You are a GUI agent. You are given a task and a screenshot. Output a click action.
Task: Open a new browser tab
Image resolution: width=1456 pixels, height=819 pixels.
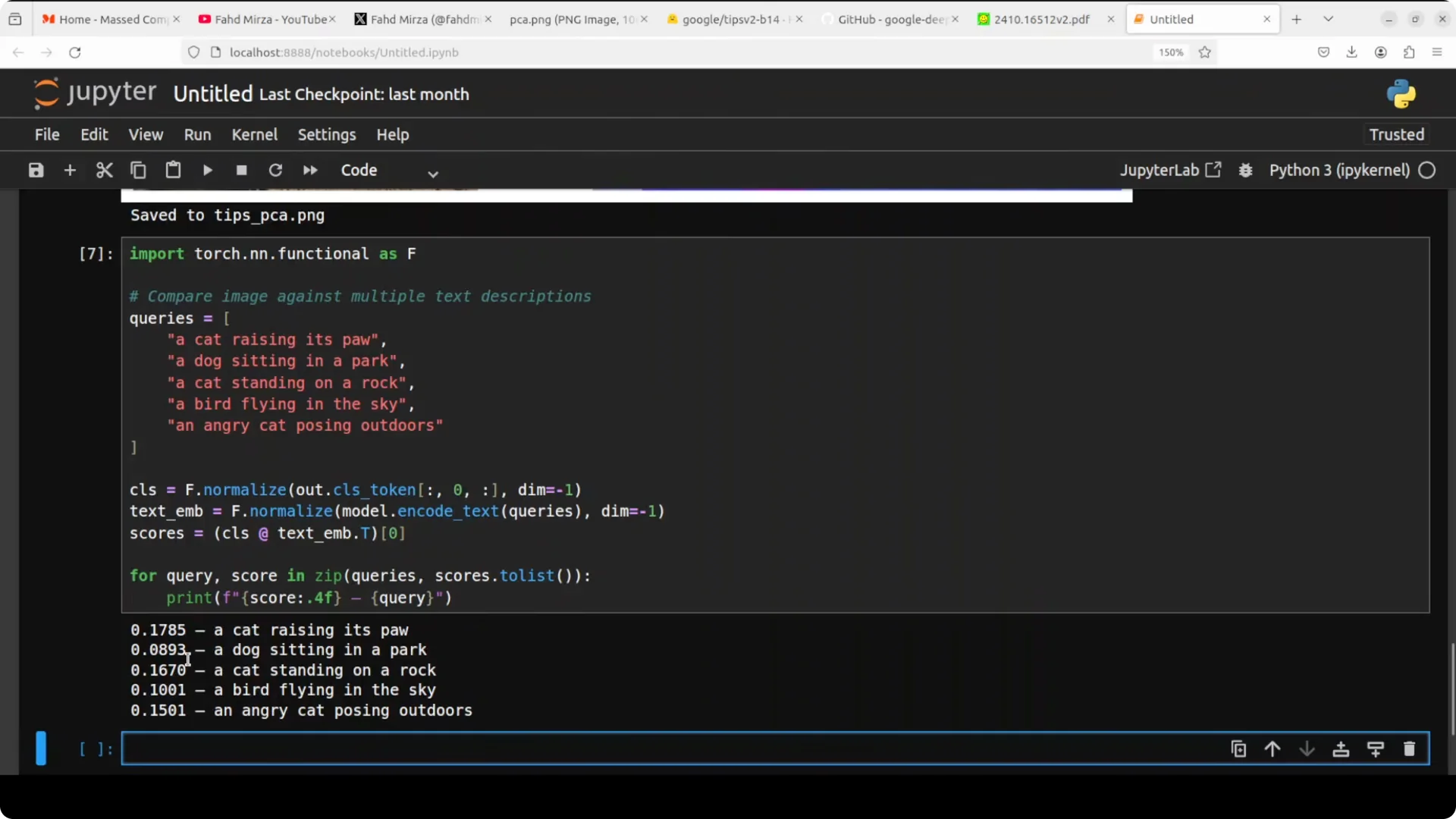(1296, 19)
